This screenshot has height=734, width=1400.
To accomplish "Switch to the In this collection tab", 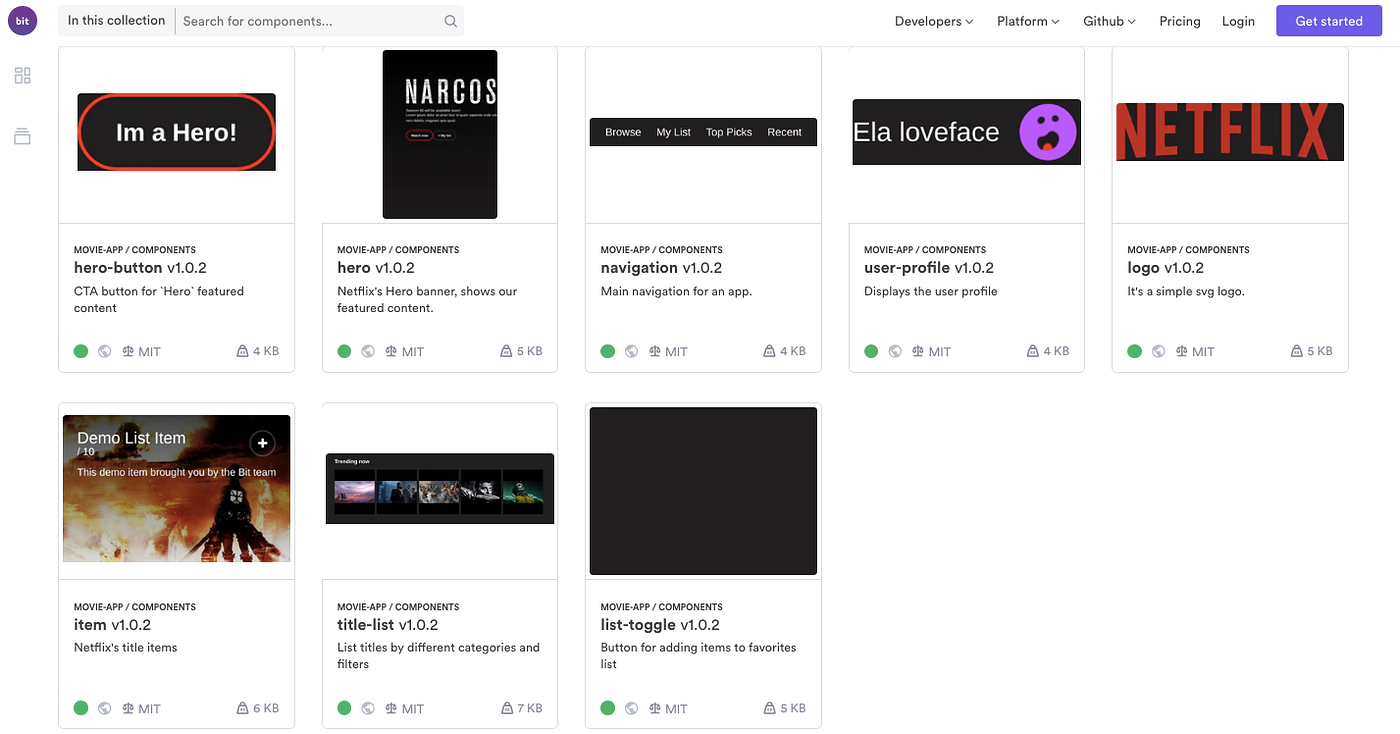I will pyautogui.click(x=115, y=20).
